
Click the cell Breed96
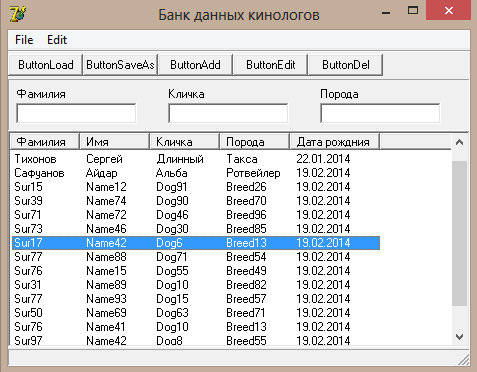click(x=246, y=215)
